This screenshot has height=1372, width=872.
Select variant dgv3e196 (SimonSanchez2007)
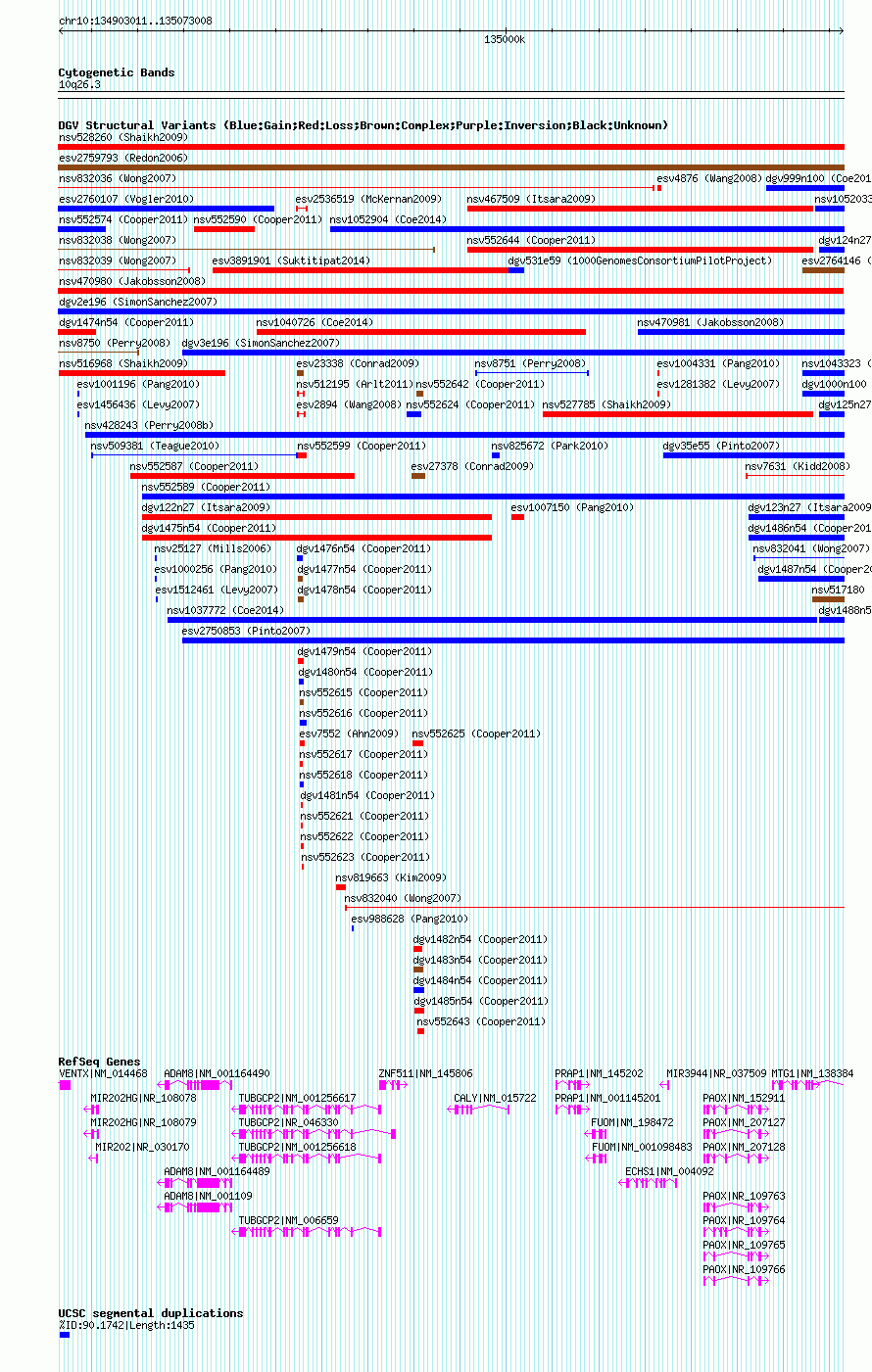pos(513,353)
